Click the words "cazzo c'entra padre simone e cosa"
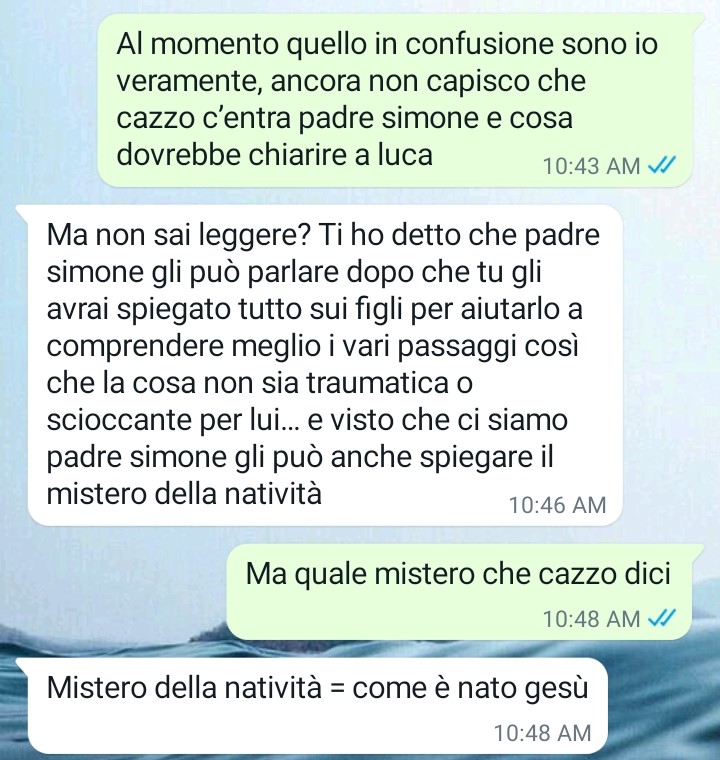This screenshot has width=720, height=760. coord(345,118)
